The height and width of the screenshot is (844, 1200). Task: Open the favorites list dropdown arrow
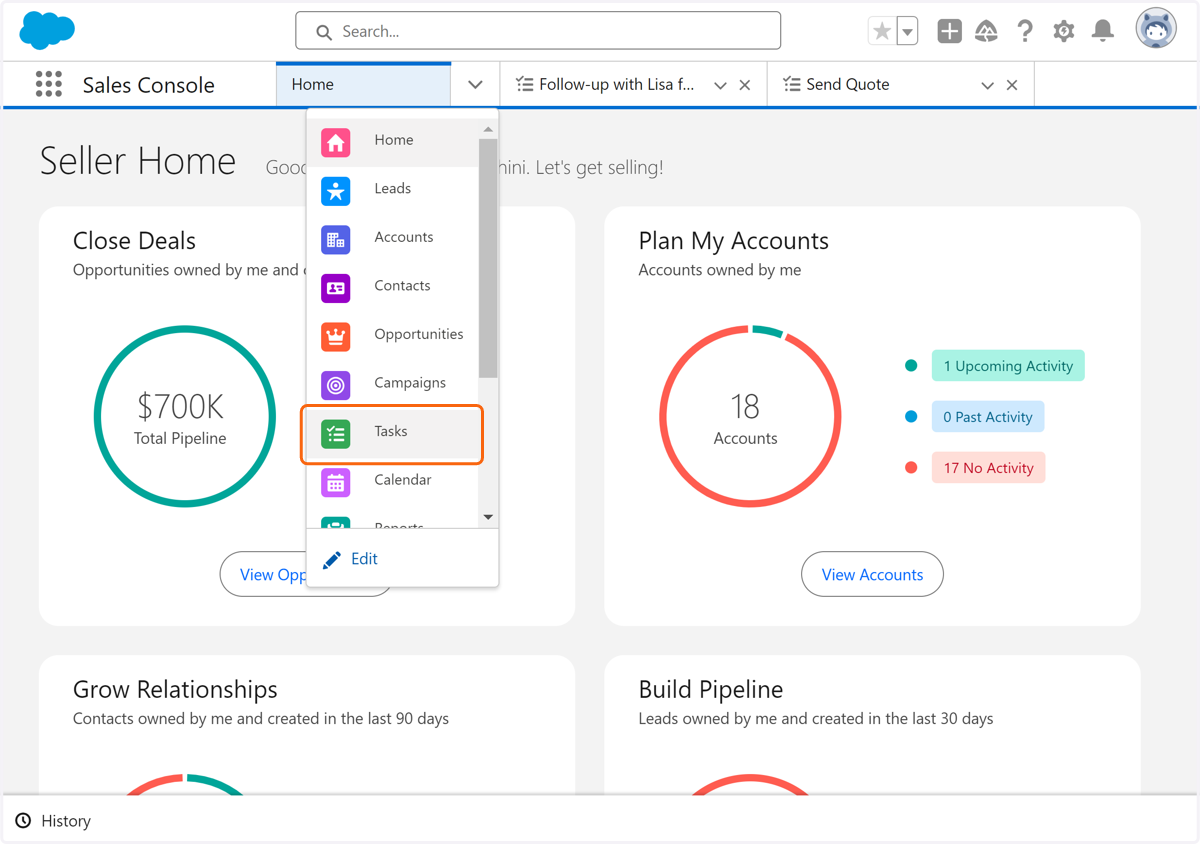click(907, 31)
